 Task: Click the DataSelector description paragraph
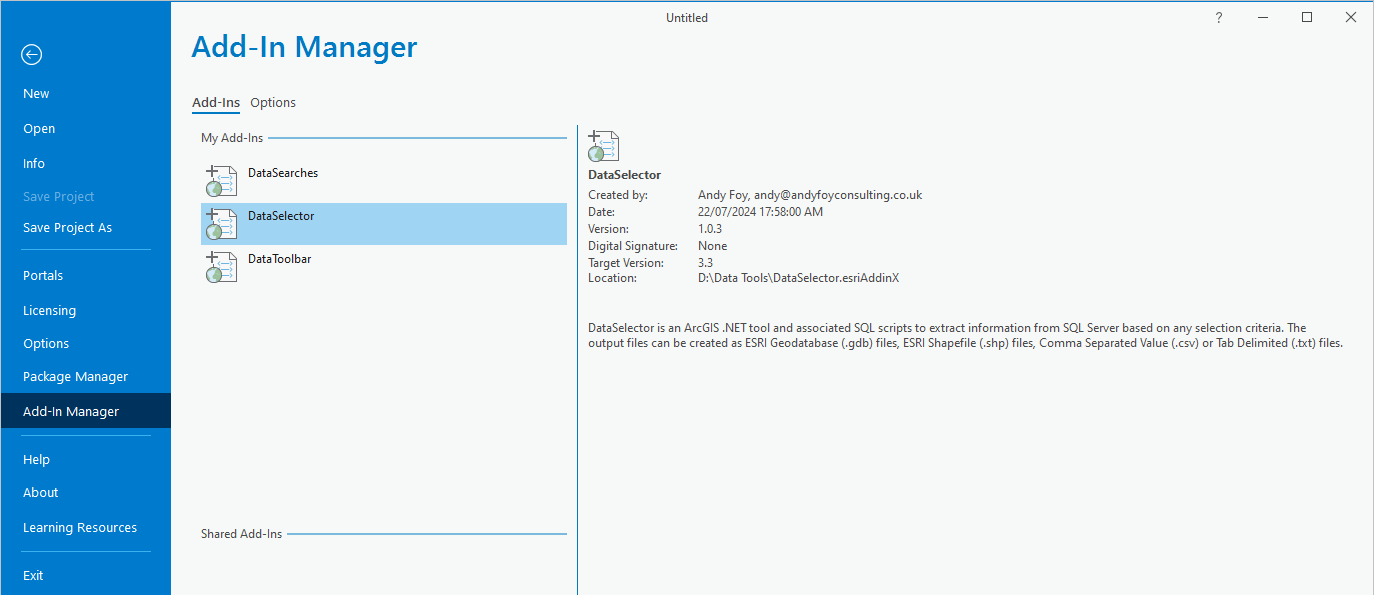pyautogui.click(x=965, y=336)
